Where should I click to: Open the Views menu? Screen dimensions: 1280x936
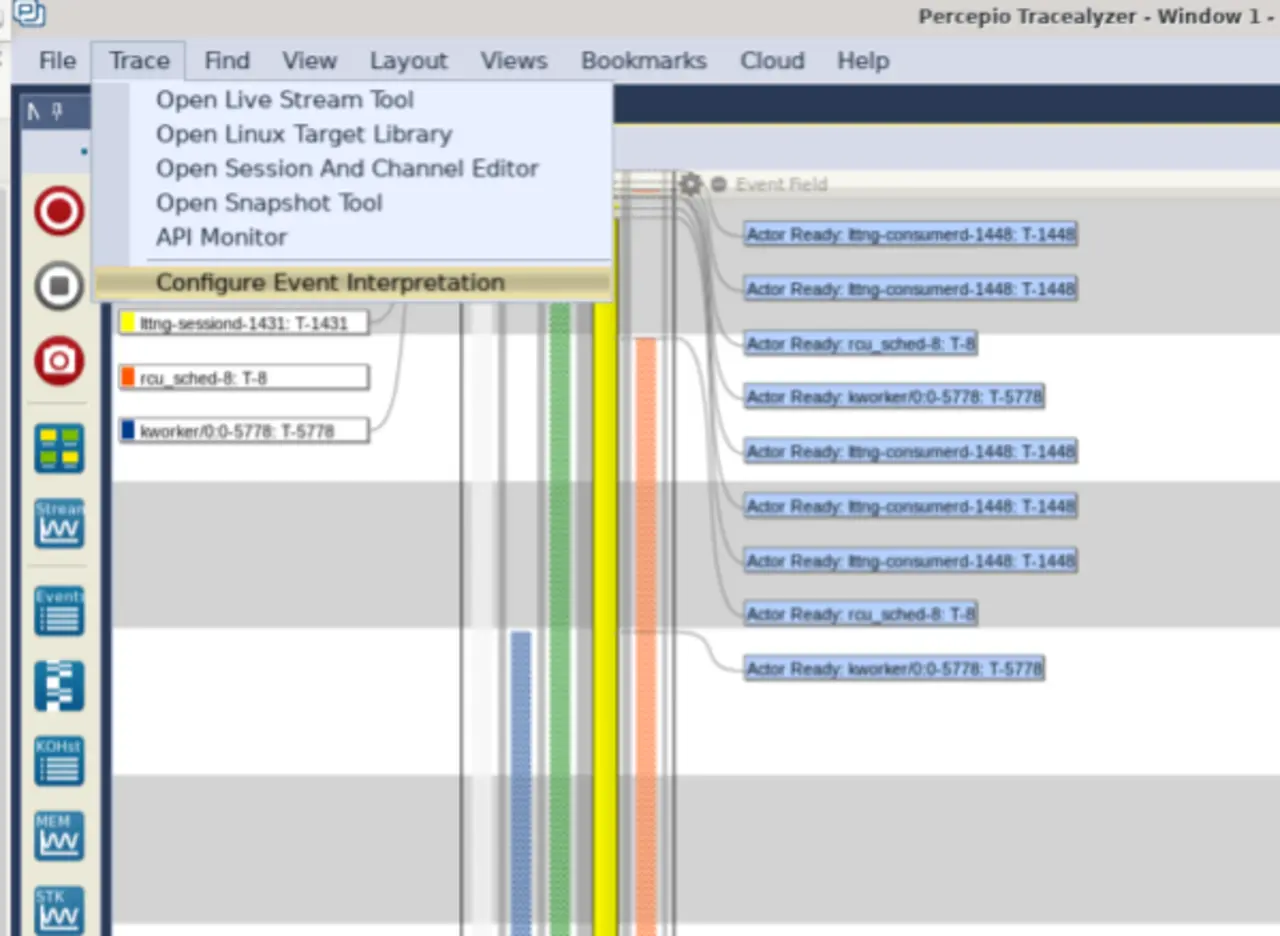click(513, 61)
